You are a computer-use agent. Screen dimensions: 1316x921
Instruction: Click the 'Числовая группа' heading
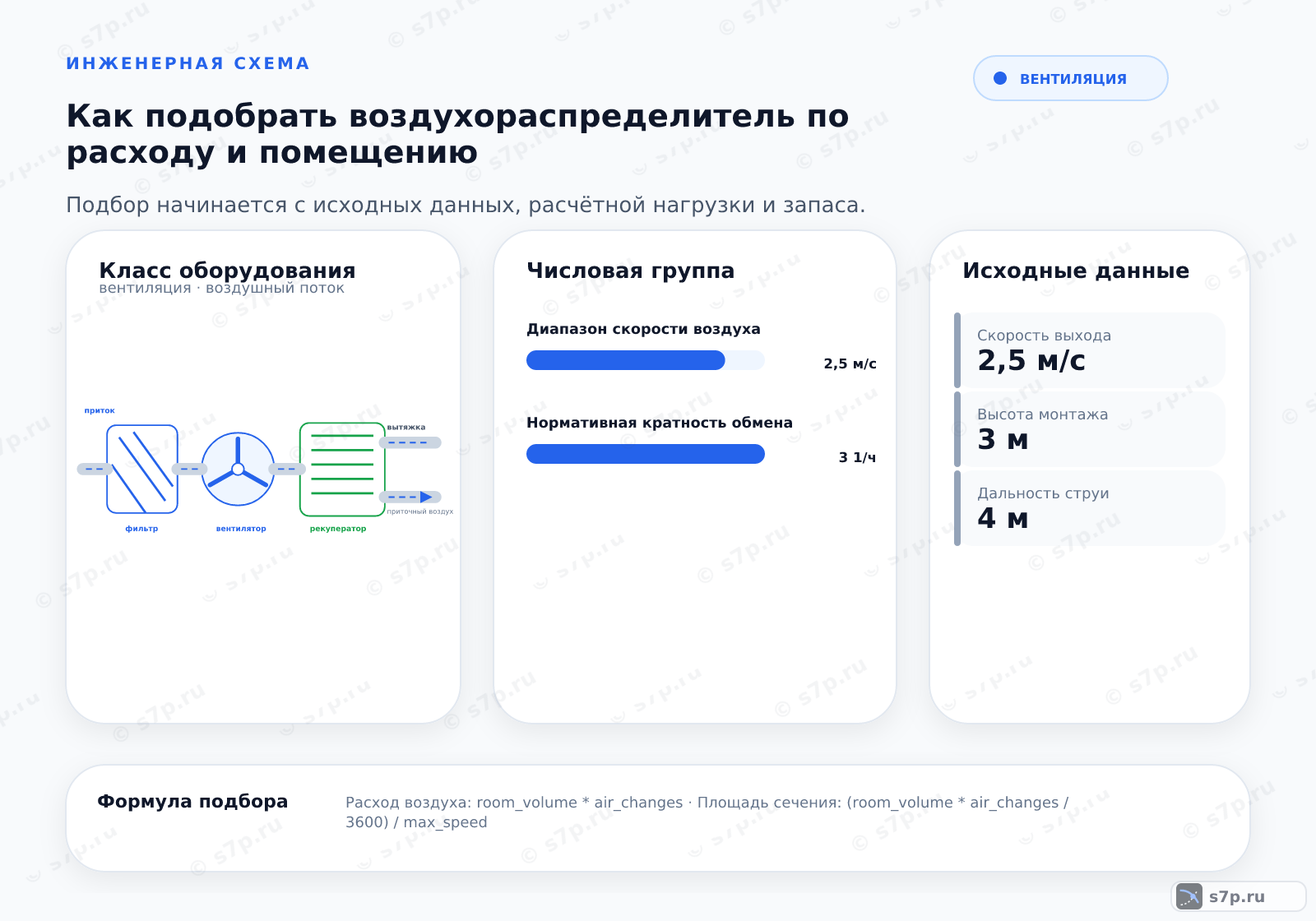(x=631, y=271)
